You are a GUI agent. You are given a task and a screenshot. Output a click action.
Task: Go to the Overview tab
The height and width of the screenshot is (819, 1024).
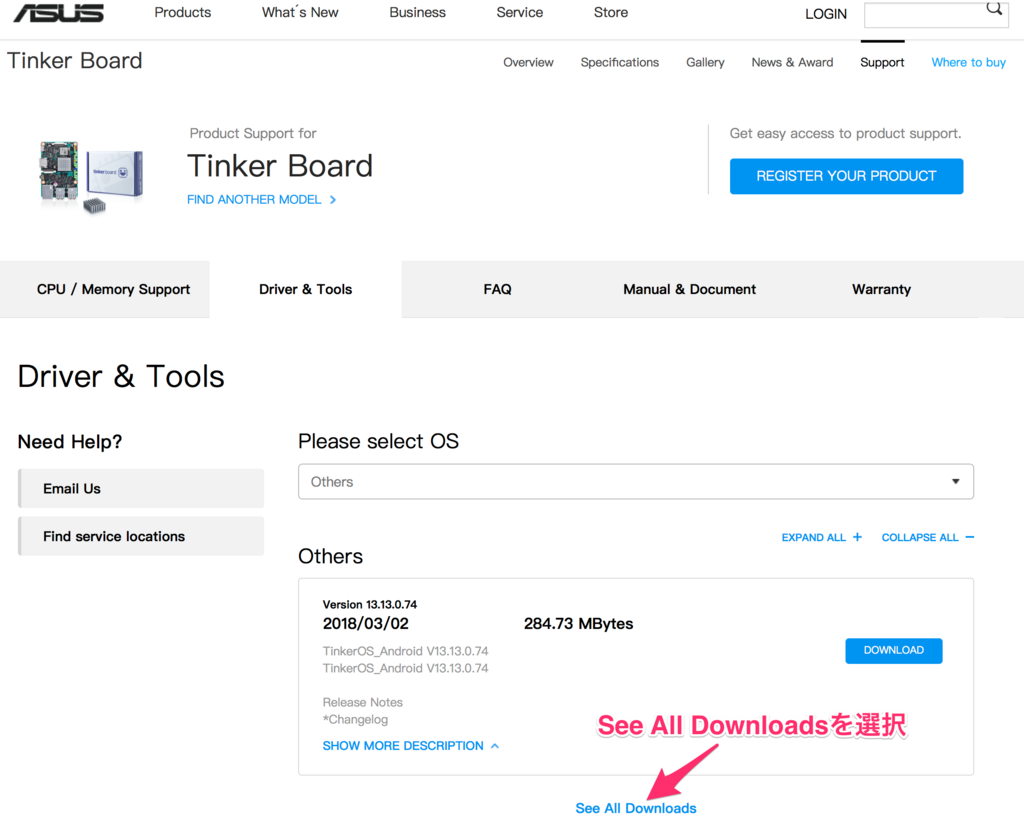[528, 62]
